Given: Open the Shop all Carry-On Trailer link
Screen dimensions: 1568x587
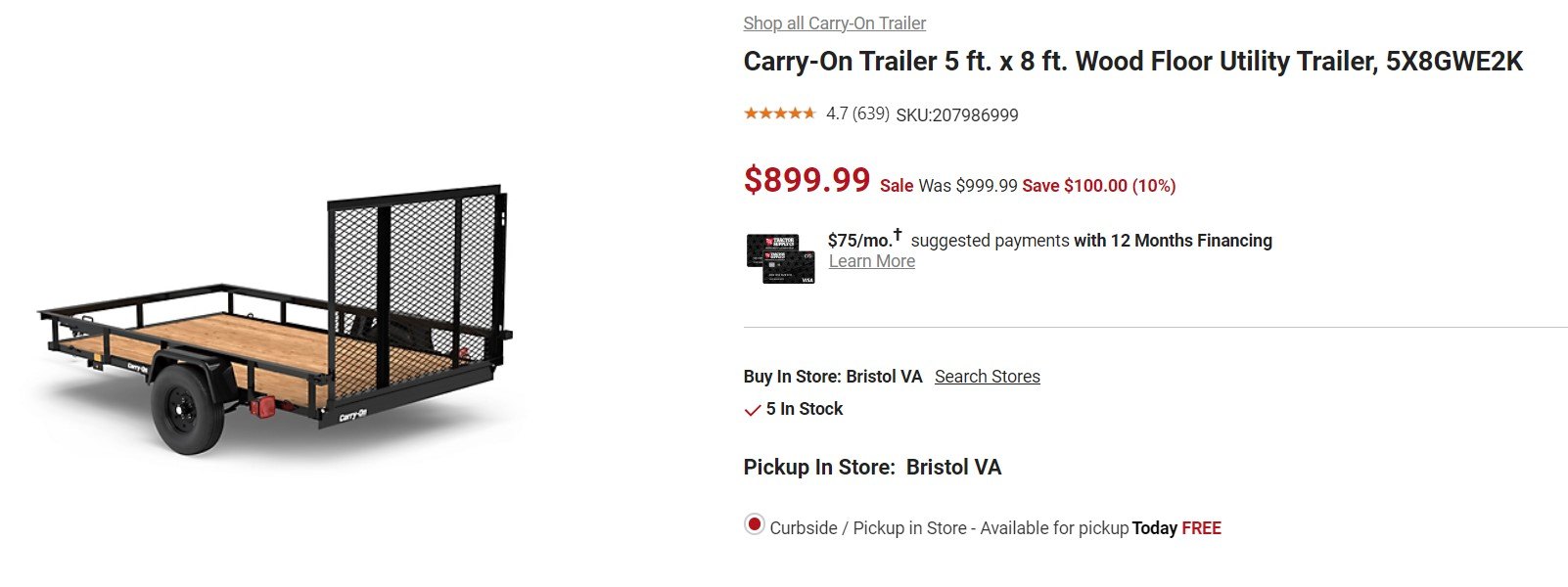Looking at the screenshot, I should 834,23.
